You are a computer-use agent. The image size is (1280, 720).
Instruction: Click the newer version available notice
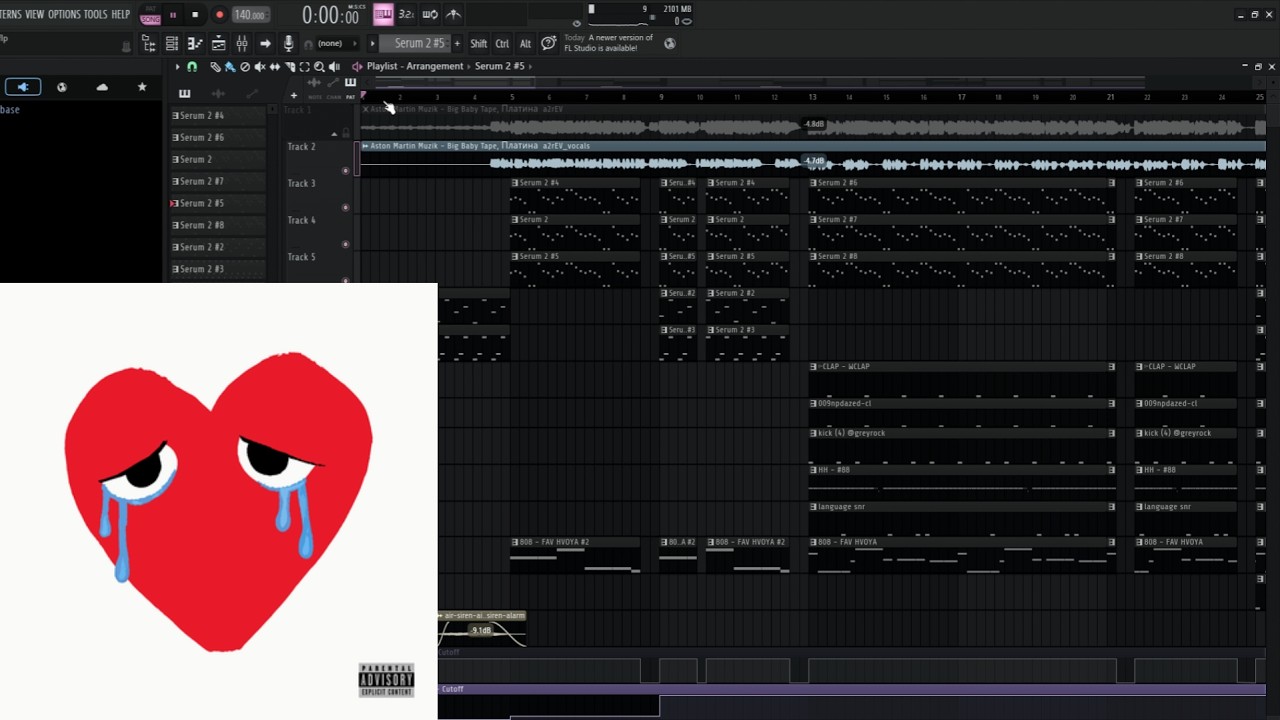(608, 43)
